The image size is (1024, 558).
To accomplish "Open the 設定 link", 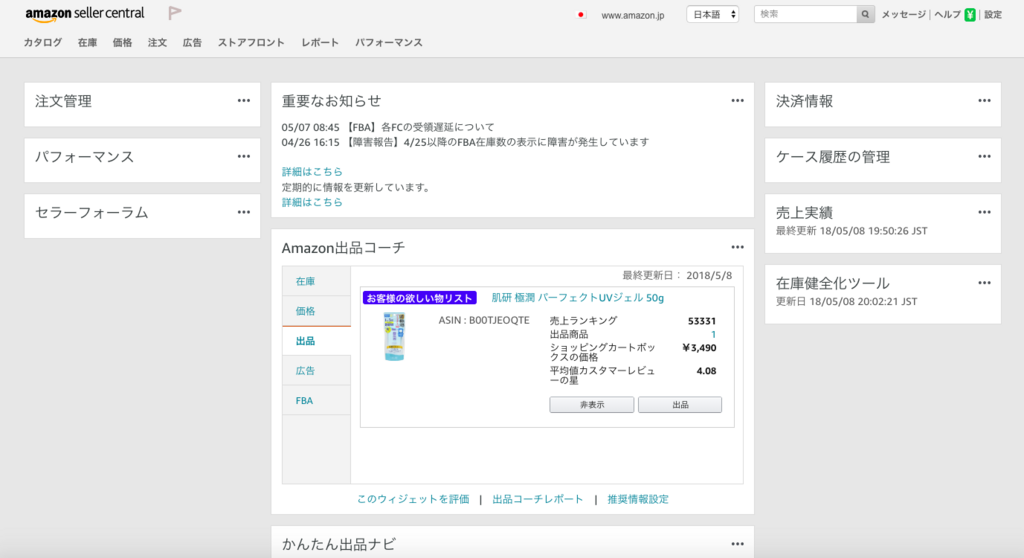I will (x=993, y=15).
